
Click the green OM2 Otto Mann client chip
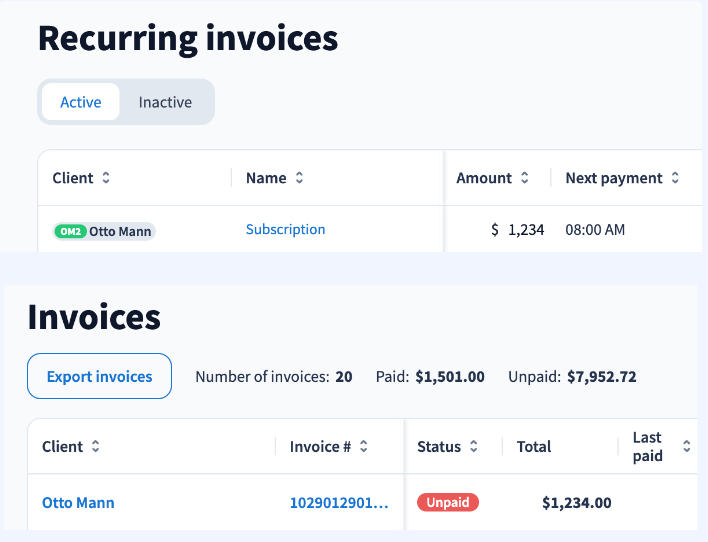pyautogui.click(x=104, y=231)
